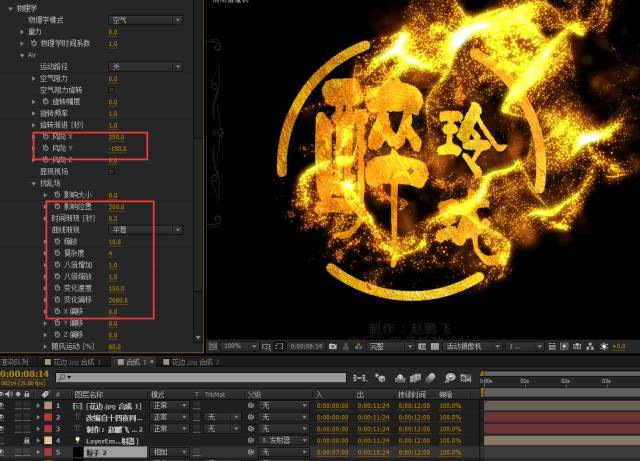This screenshot has height=461, width=640.
Task: Toggle the 显现视场 checkbox
Action: point(111,171)
